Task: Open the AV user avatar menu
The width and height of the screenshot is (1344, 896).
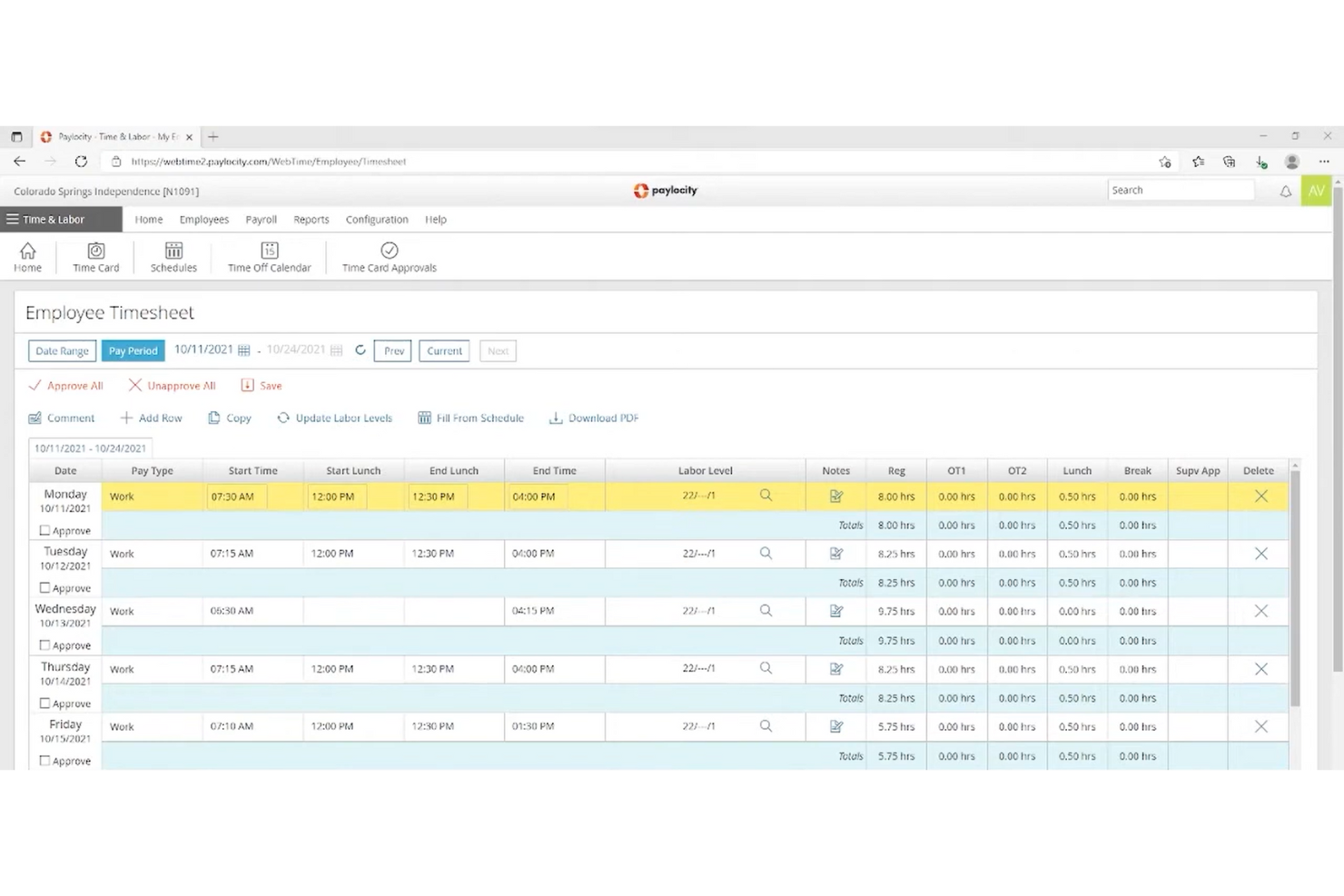Action: click(1316, 191)
